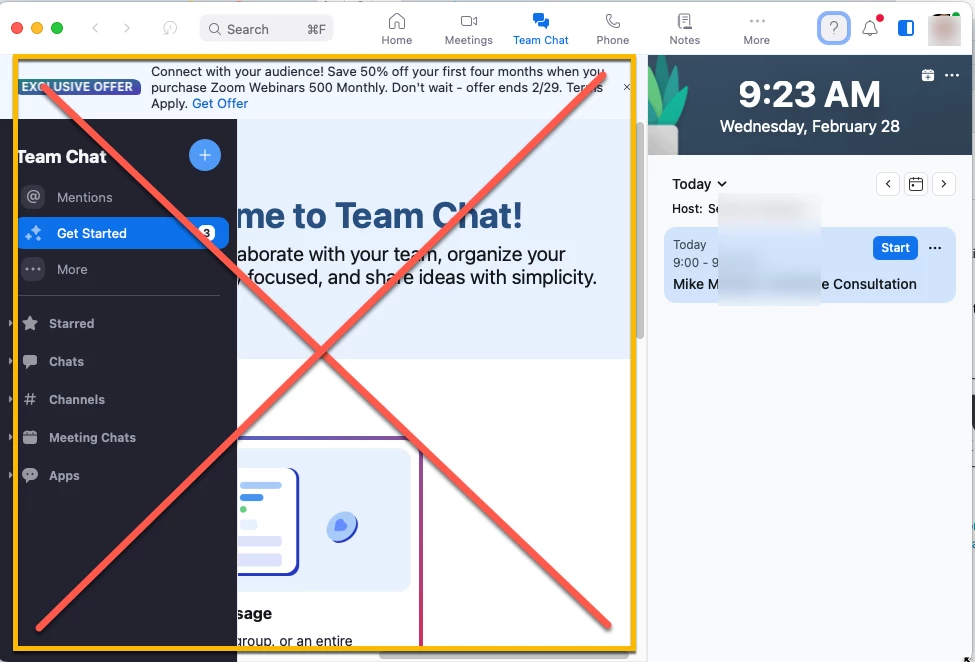Select the Team Chat tab
The width and height of the screenshot is (975, 662).
[x=540, y=29]
